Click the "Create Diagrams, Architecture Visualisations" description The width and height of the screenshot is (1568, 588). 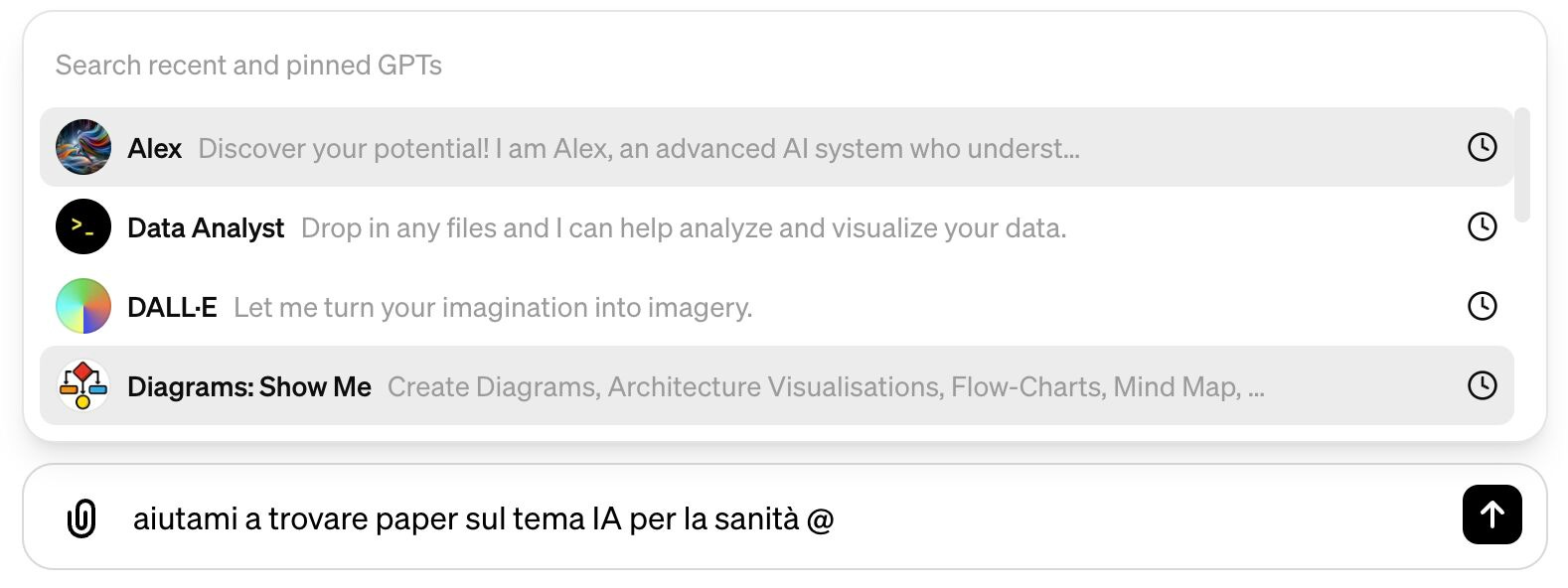coord(826,386)
